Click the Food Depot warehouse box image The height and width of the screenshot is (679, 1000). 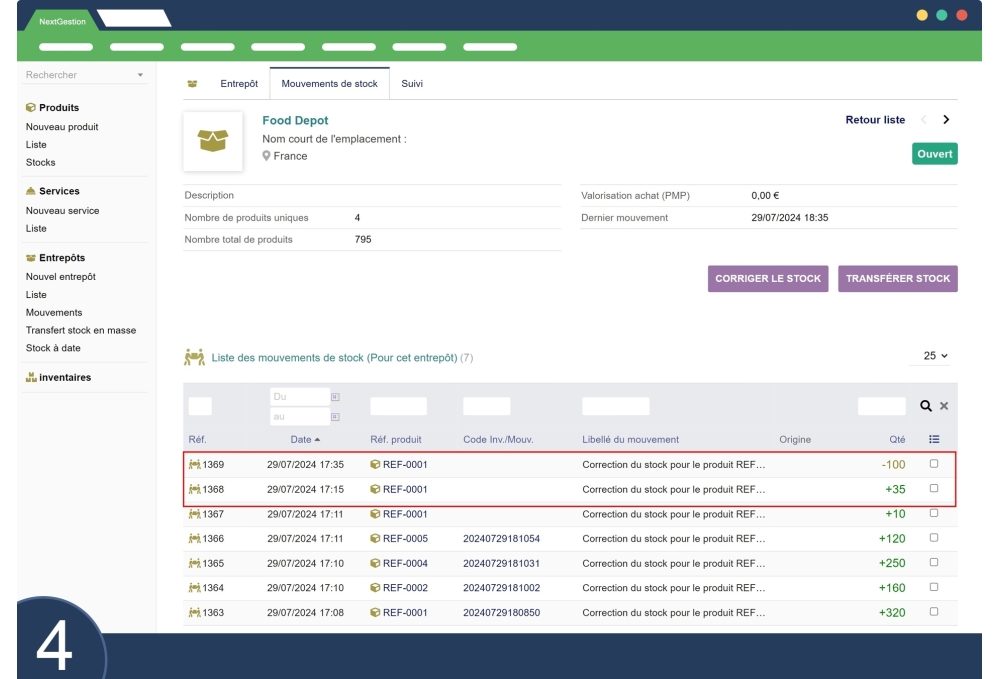(213, 142)
